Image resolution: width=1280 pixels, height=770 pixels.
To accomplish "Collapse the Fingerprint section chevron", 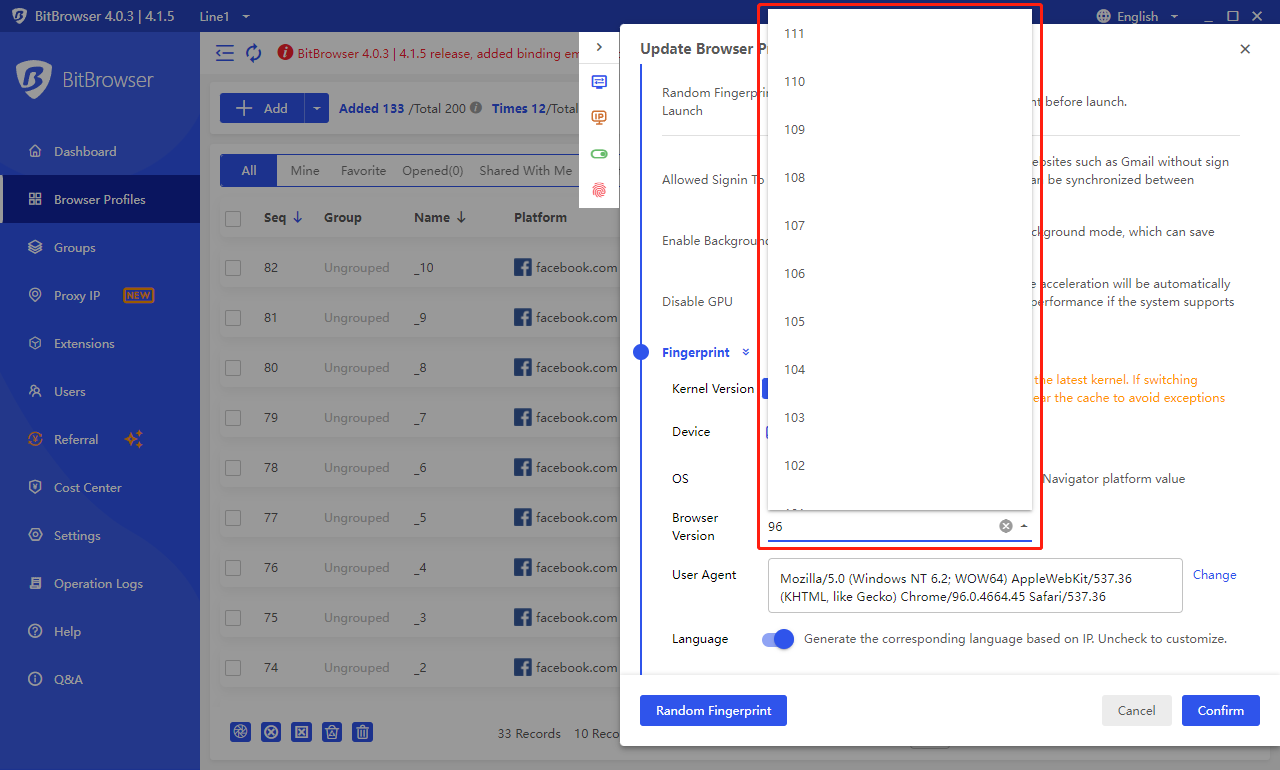I will (x=745, y=352).
